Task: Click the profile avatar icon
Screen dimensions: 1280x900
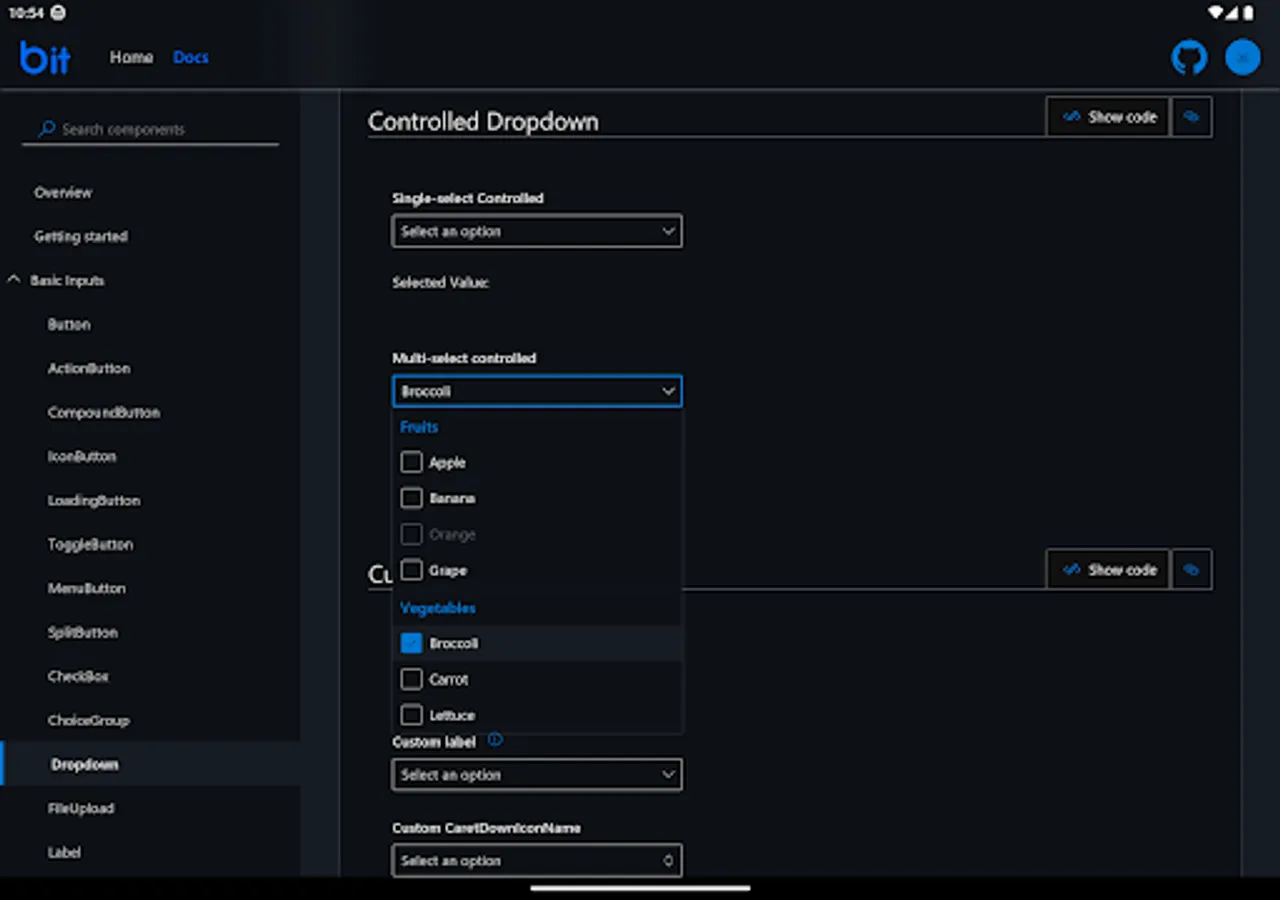Action: tap(1242, 57)
